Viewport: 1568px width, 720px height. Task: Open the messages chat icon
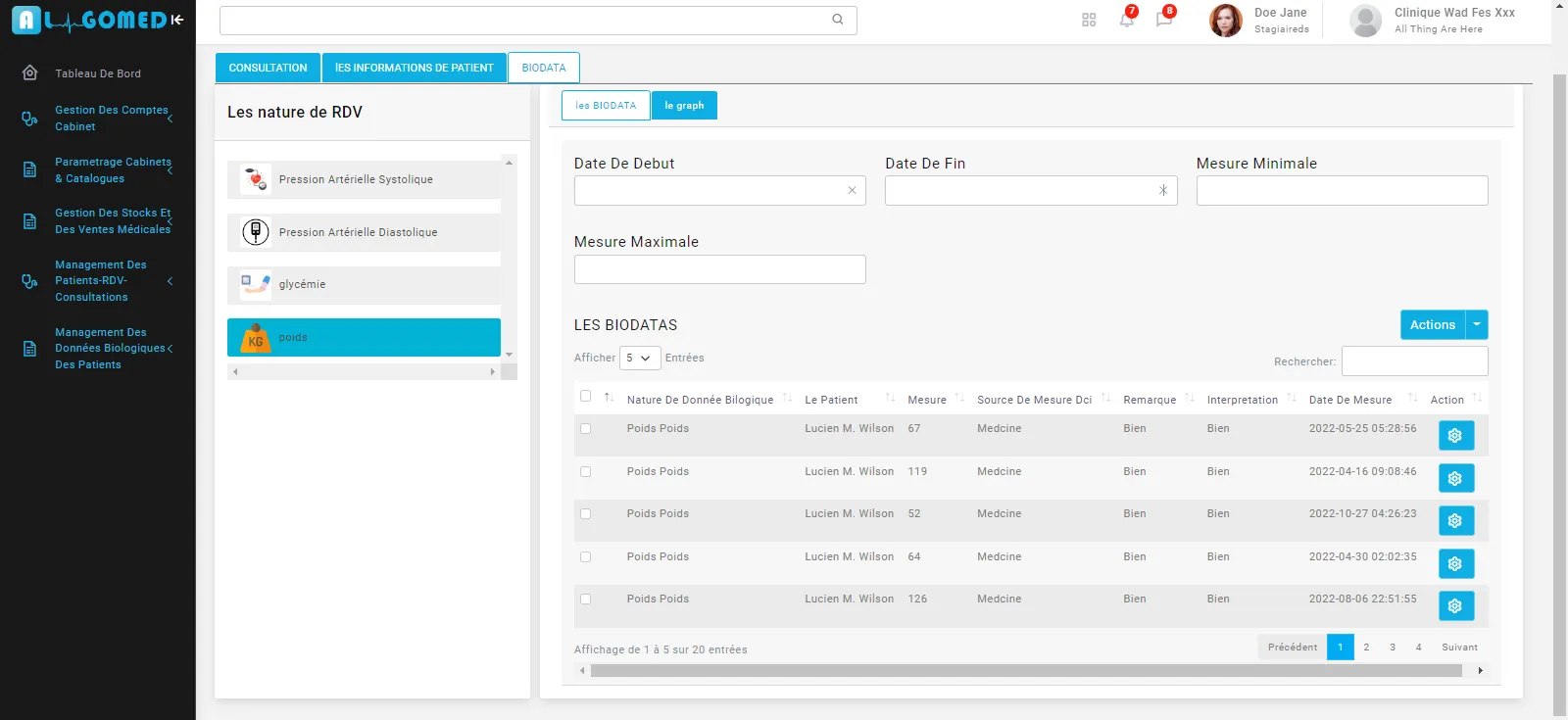pos(1163,20)
